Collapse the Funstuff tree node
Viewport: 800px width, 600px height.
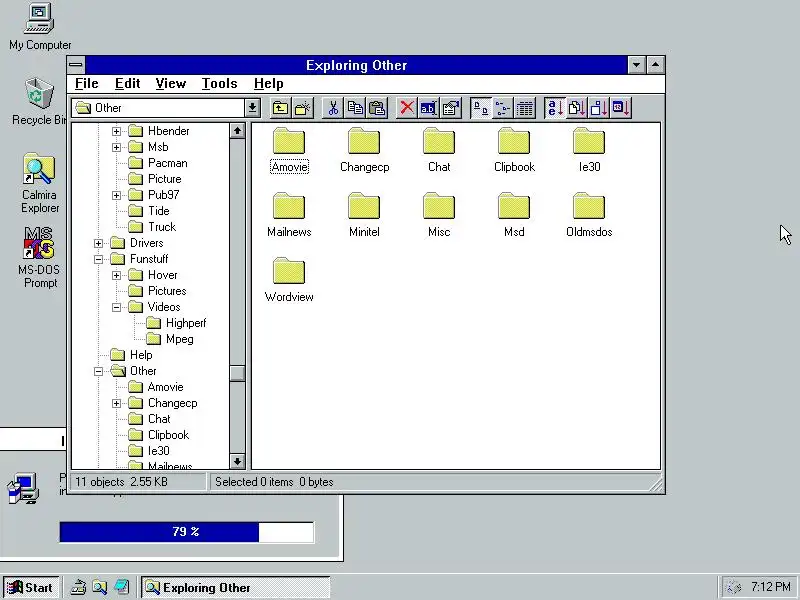pyautogui.click(x=98, y=259)
